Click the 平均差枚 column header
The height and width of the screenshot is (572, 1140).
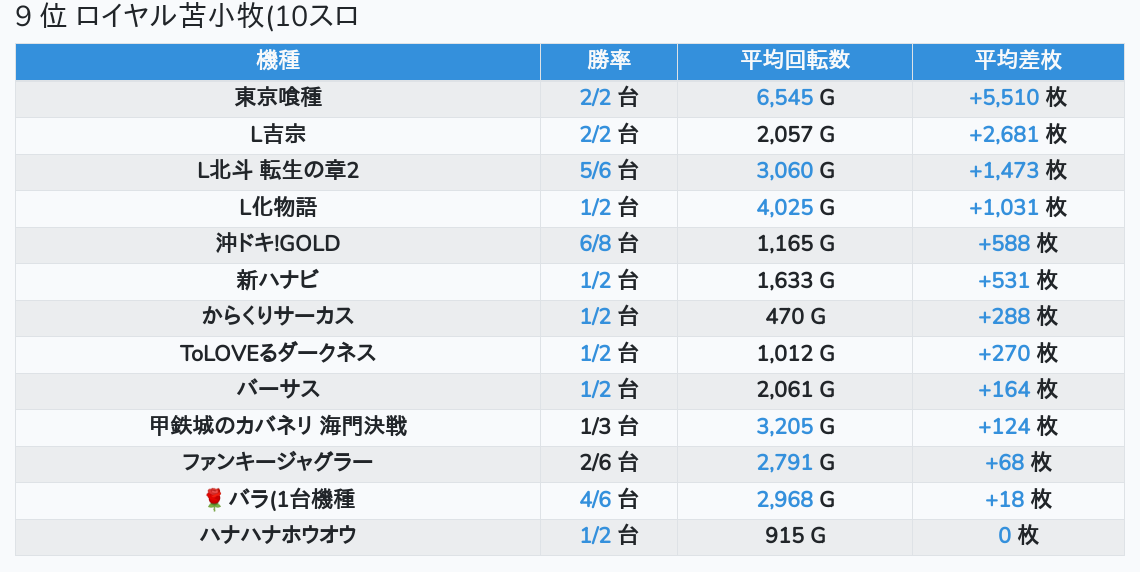(1018, 60)
